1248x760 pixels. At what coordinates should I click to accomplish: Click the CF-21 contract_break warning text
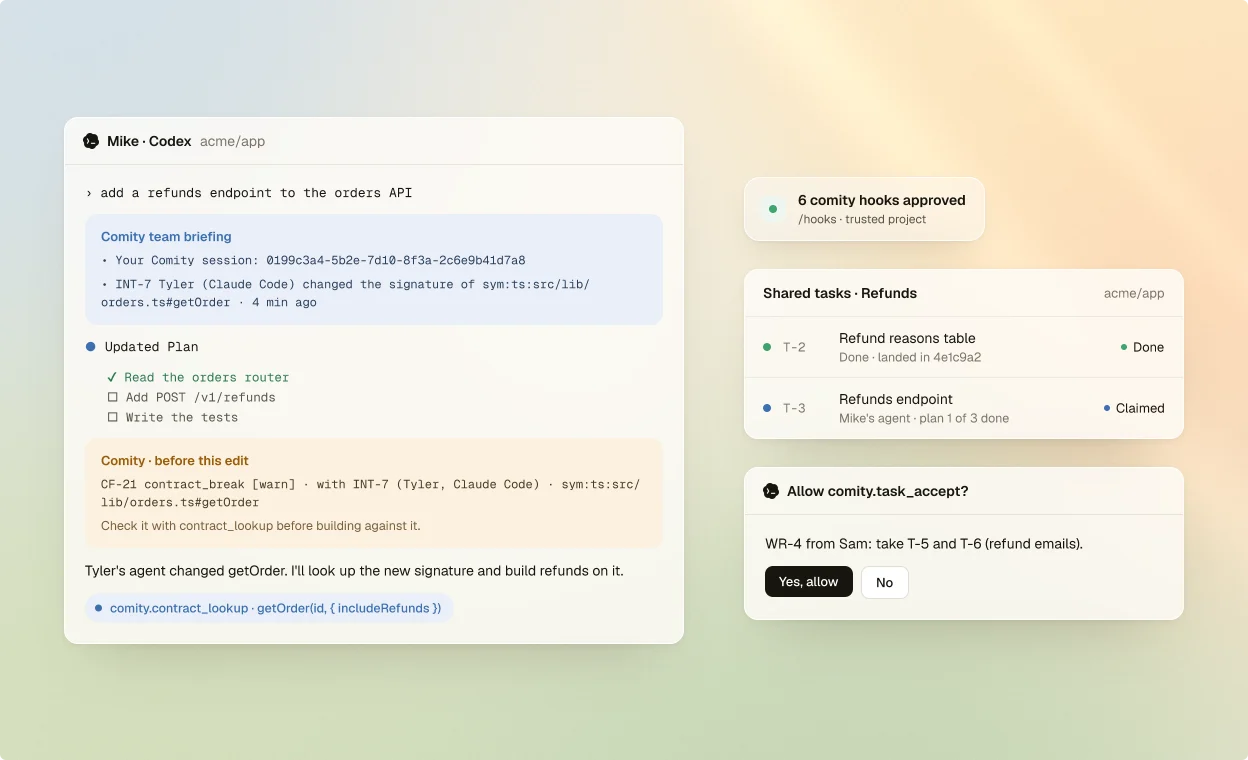371,494
